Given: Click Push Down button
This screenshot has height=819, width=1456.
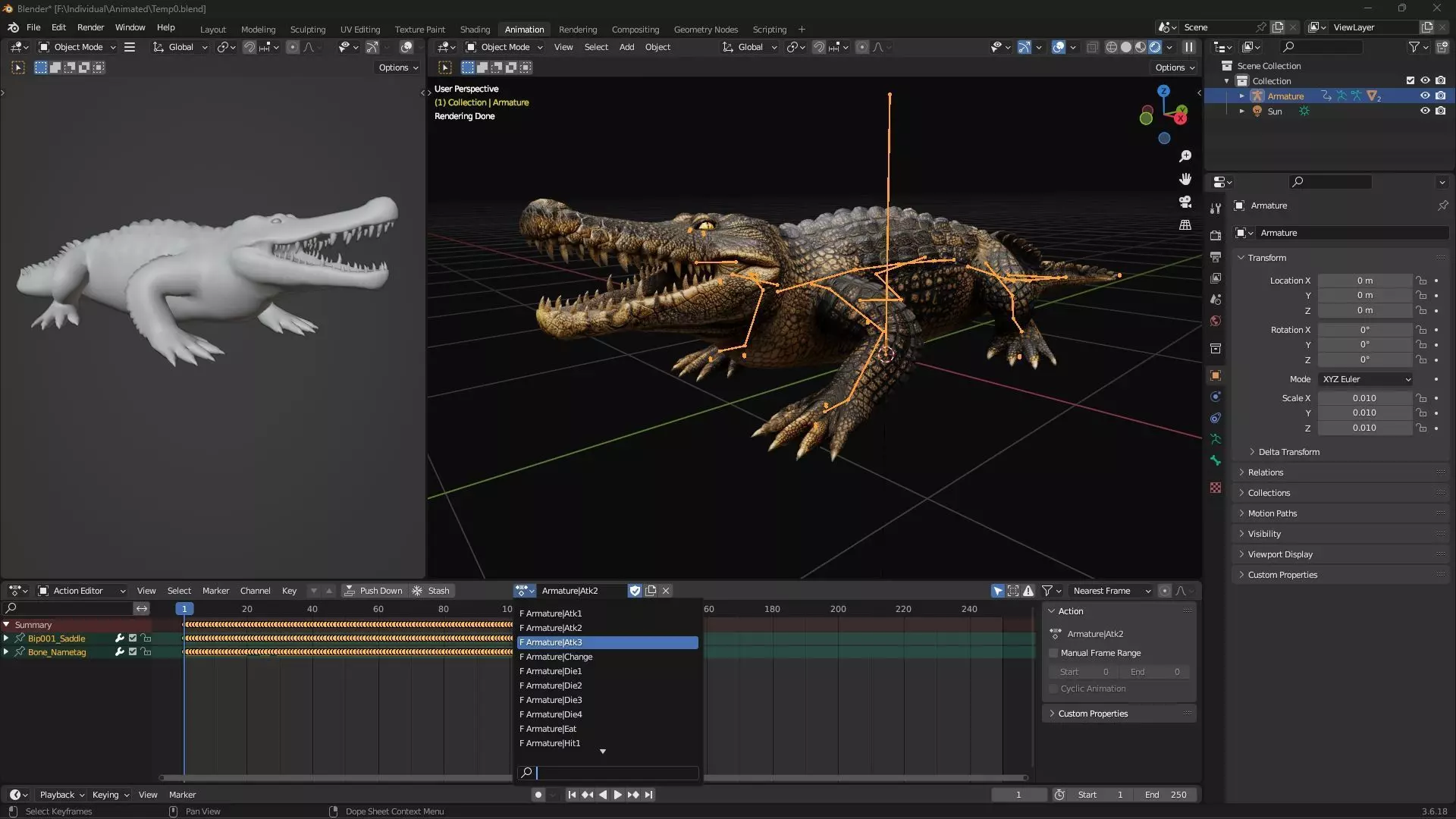Looking at the screenshot, I should [373, 591].
